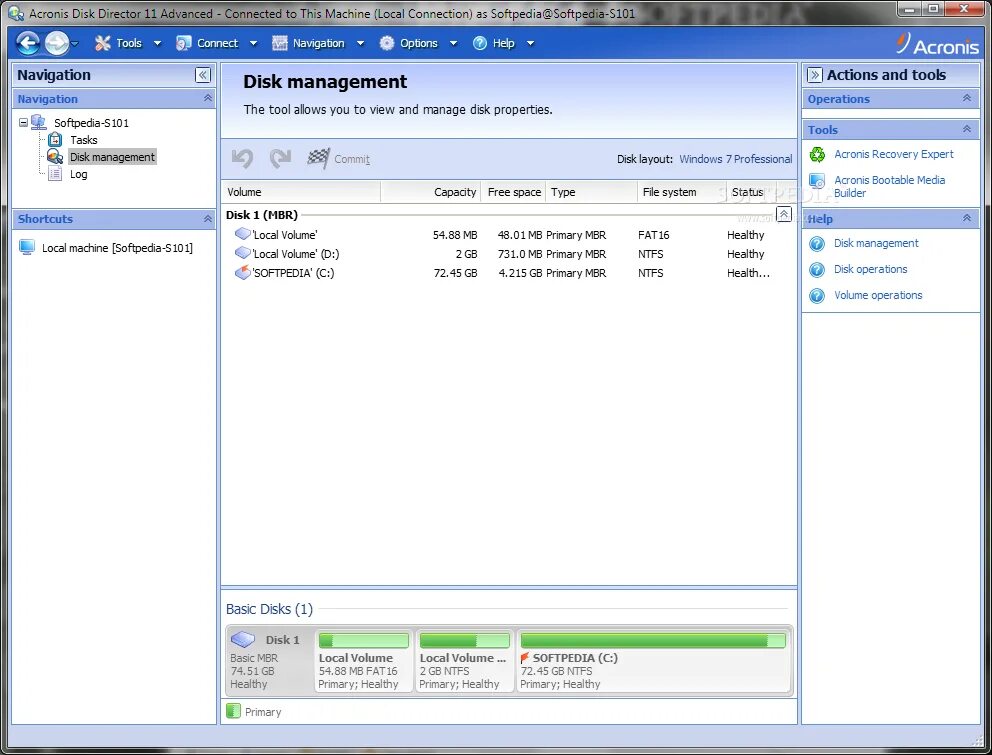Open the back/forward history dropdown arrow
The width and height of the screenshot is (992, 755).
click(x=75, y=44)
